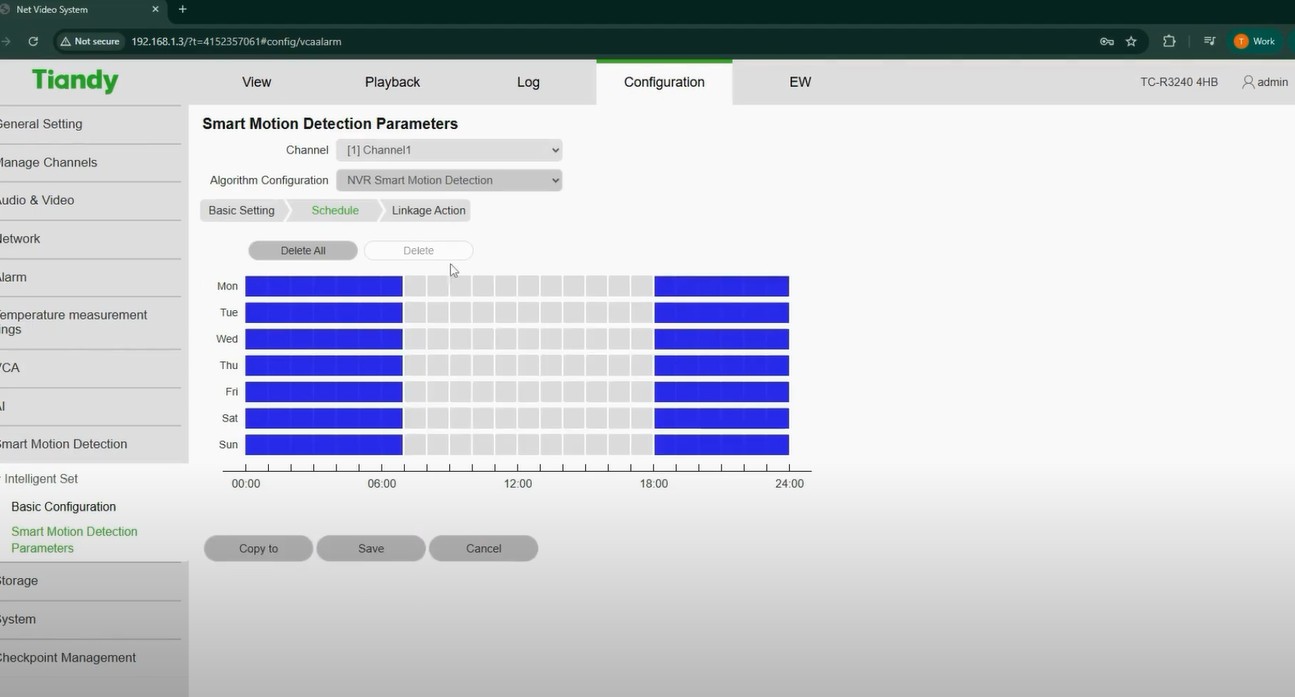Open the Channel dropdown
Viewport: 1295px width, 697px height.
click(449, 150)
